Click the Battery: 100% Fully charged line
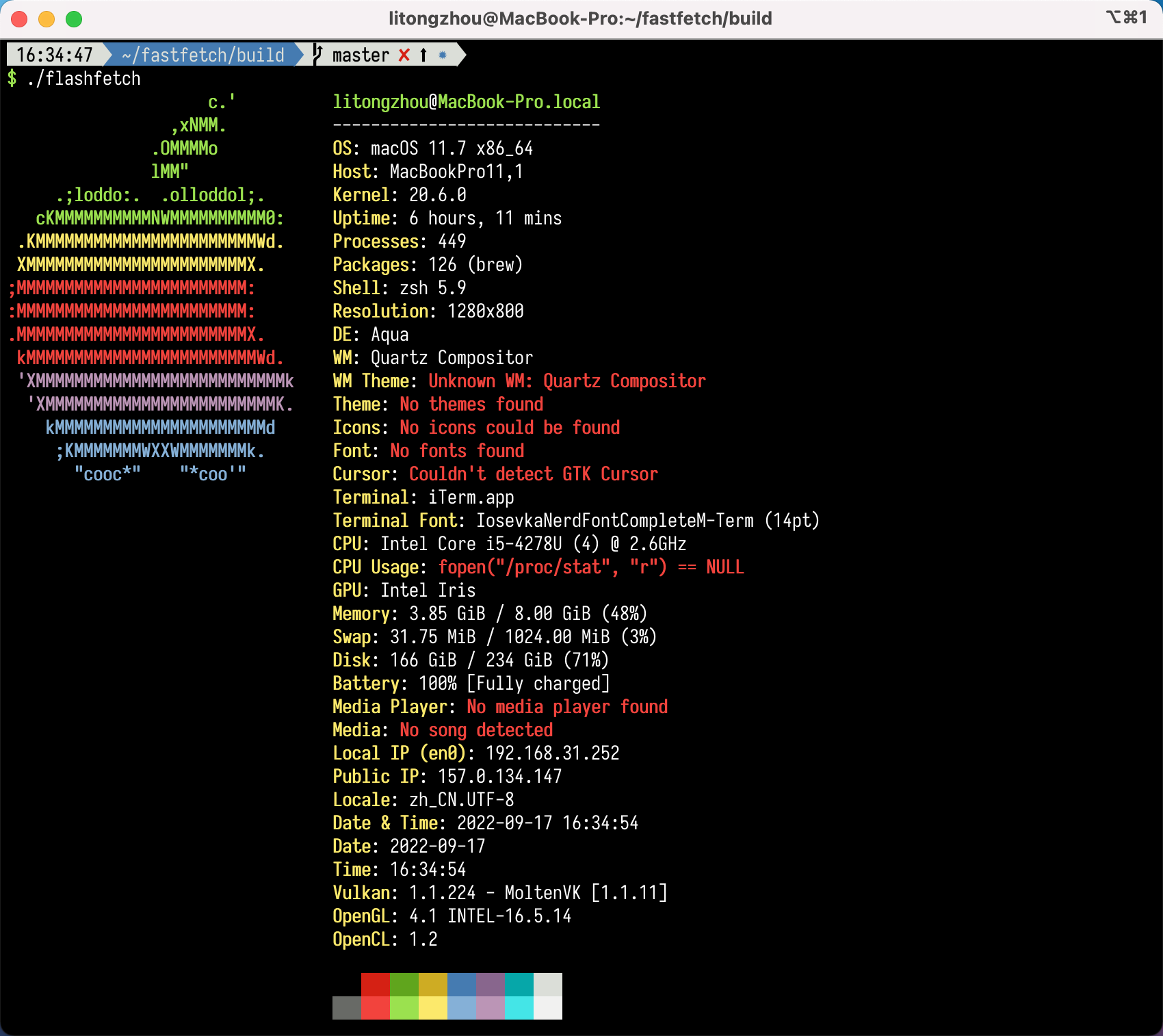 point(471,684)
